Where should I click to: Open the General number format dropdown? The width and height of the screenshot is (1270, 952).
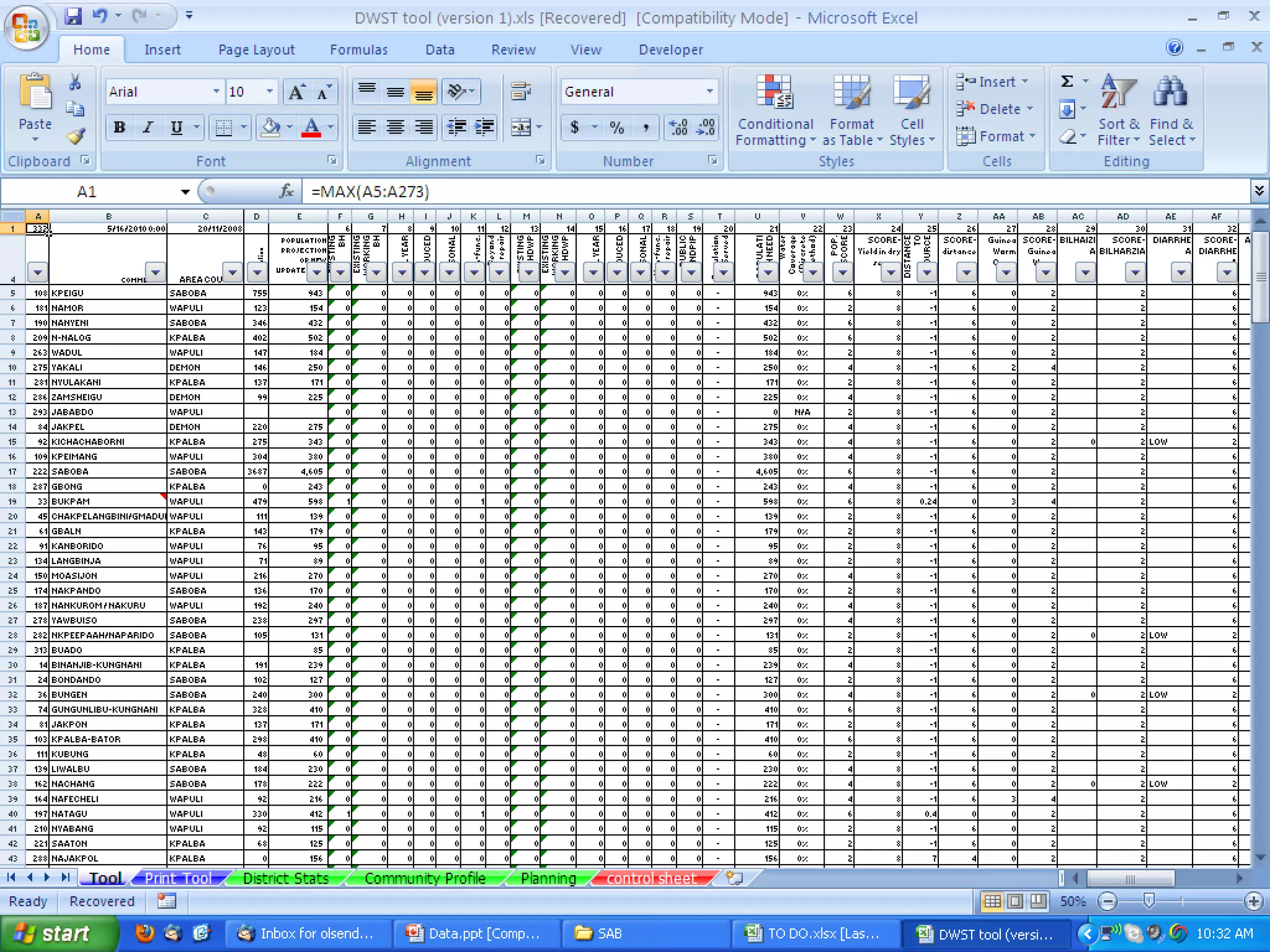709,92
